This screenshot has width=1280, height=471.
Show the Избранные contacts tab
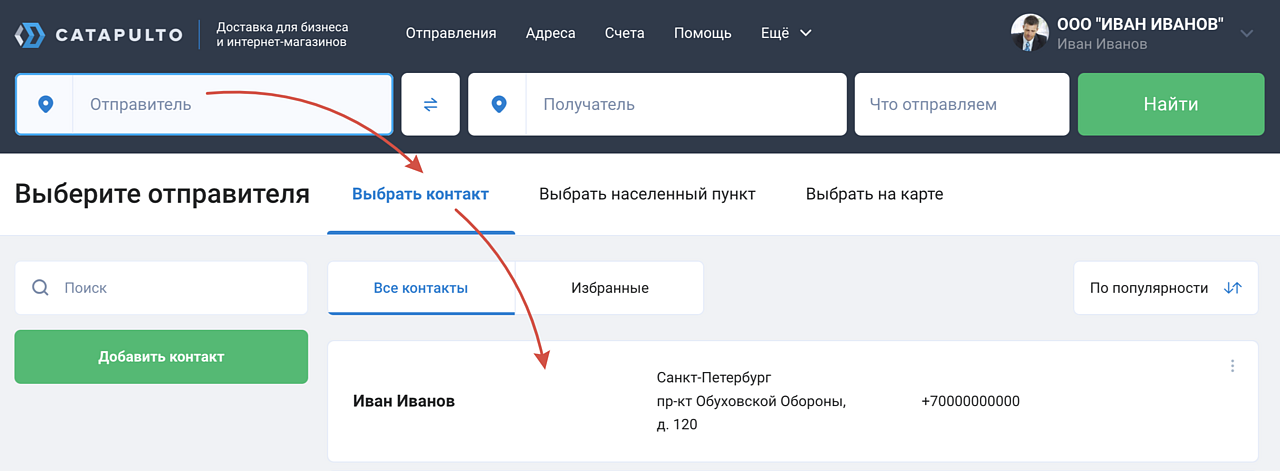[609, 288]
